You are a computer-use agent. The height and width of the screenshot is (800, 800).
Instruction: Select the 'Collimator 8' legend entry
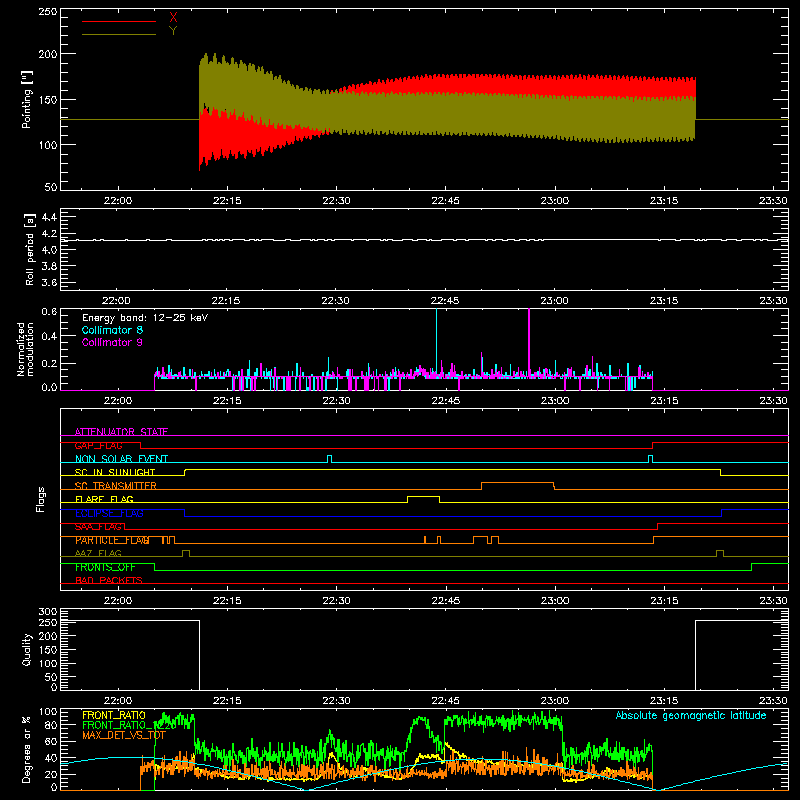112,330
